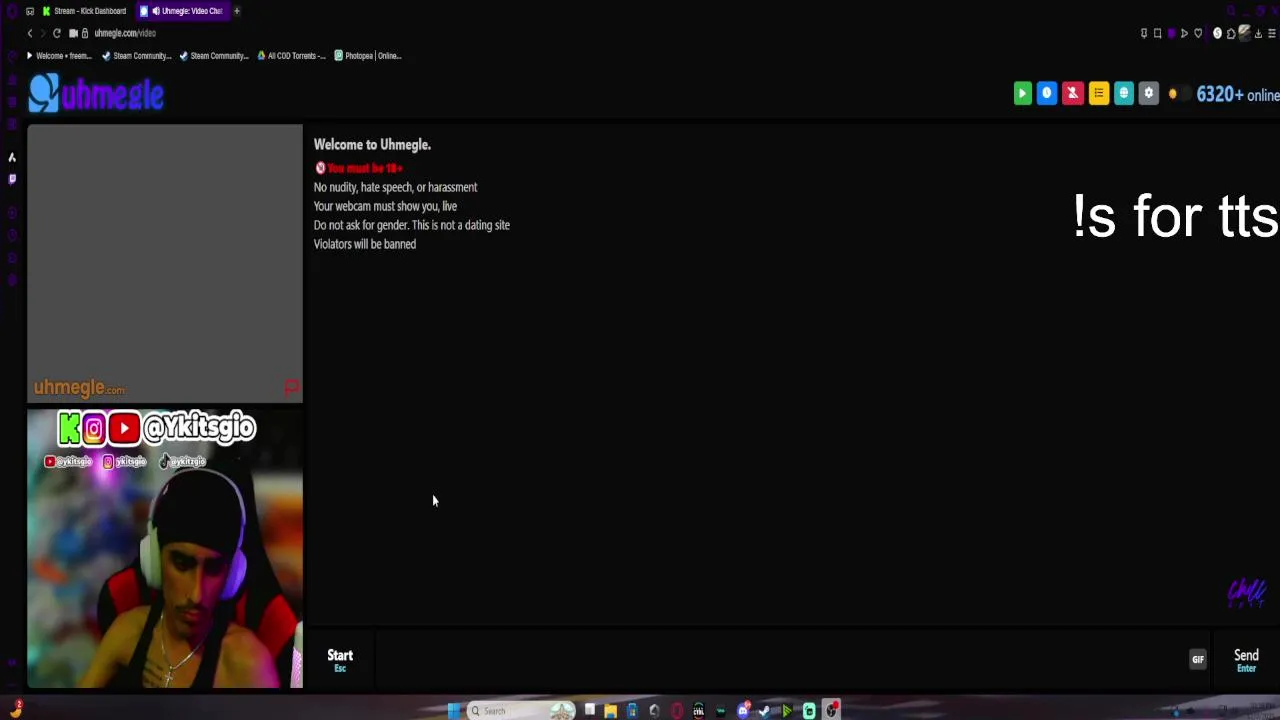Open browser downloads icon

tap(1258, 33)
